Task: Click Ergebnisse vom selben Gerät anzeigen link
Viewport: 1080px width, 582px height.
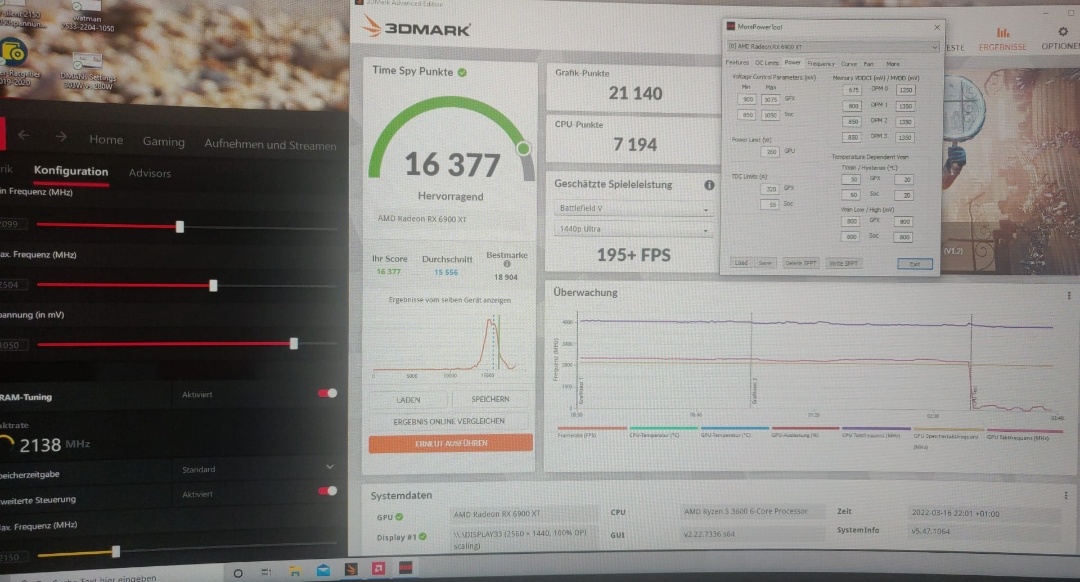Action: 450,300
